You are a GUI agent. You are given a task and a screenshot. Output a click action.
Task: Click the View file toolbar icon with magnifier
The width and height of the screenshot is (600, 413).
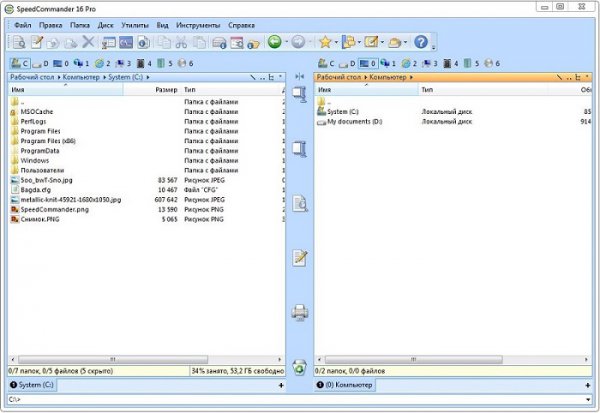[18, 42]
